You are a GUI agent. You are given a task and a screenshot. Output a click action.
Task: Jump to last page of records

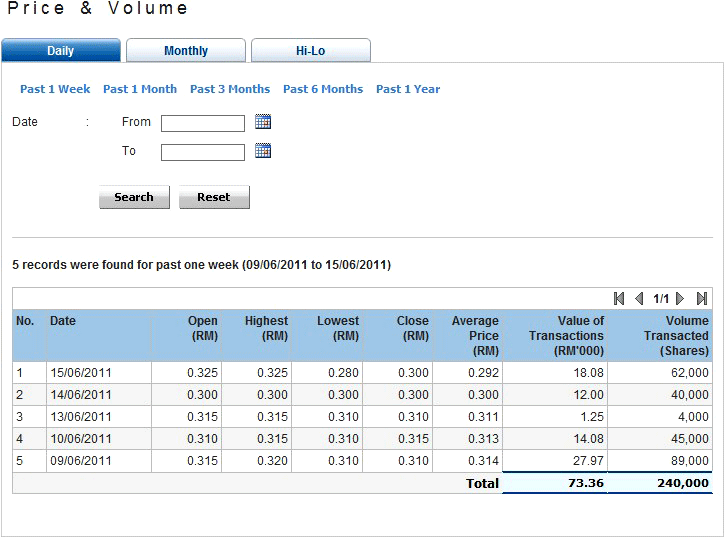[702, 298]
